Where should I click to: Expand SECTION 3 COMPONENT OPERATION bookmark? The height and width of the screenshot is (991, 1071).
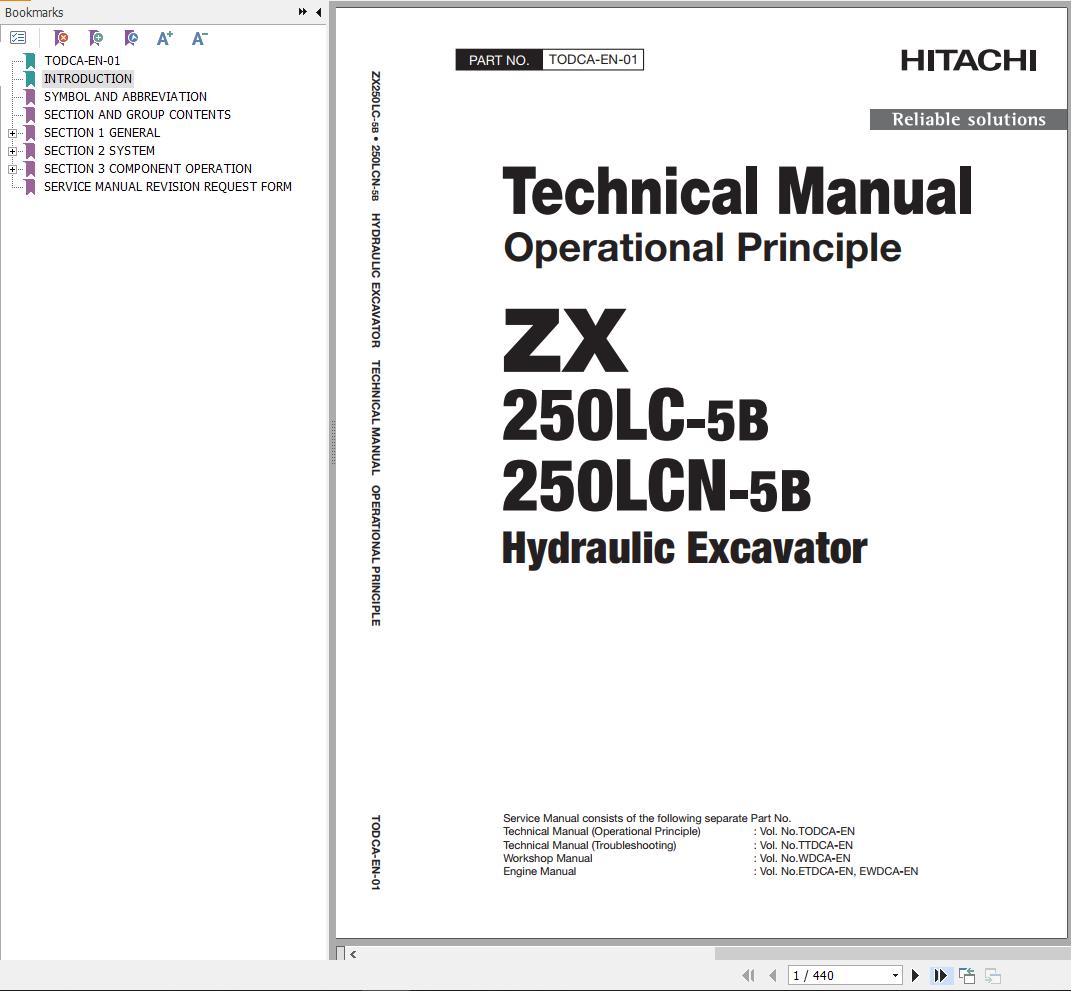click(x=12, y=169)
